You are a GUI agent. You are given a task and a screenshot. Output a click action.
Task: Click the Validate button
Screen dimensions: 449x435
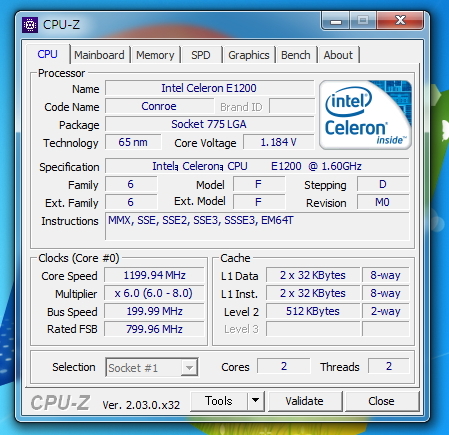(x=304, y=401)
